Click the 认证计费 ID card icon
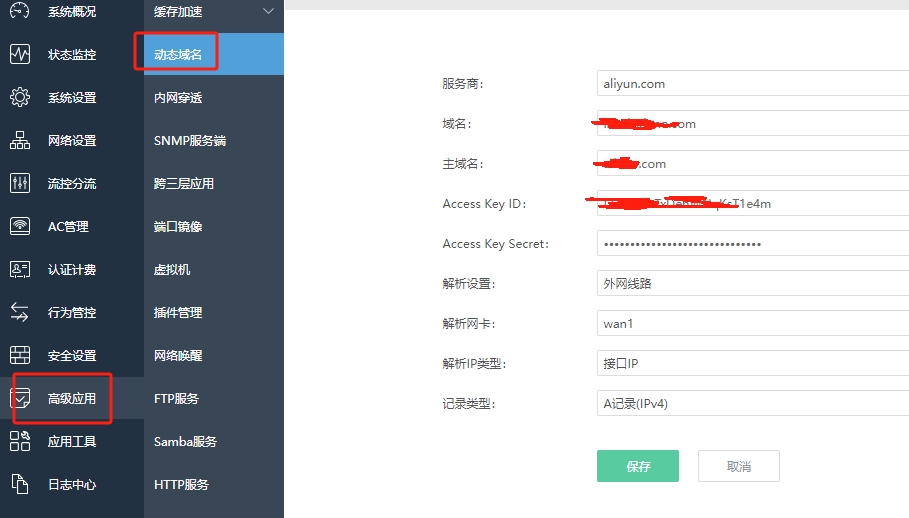This screenshot has width=909, height=518. (20, 269)
